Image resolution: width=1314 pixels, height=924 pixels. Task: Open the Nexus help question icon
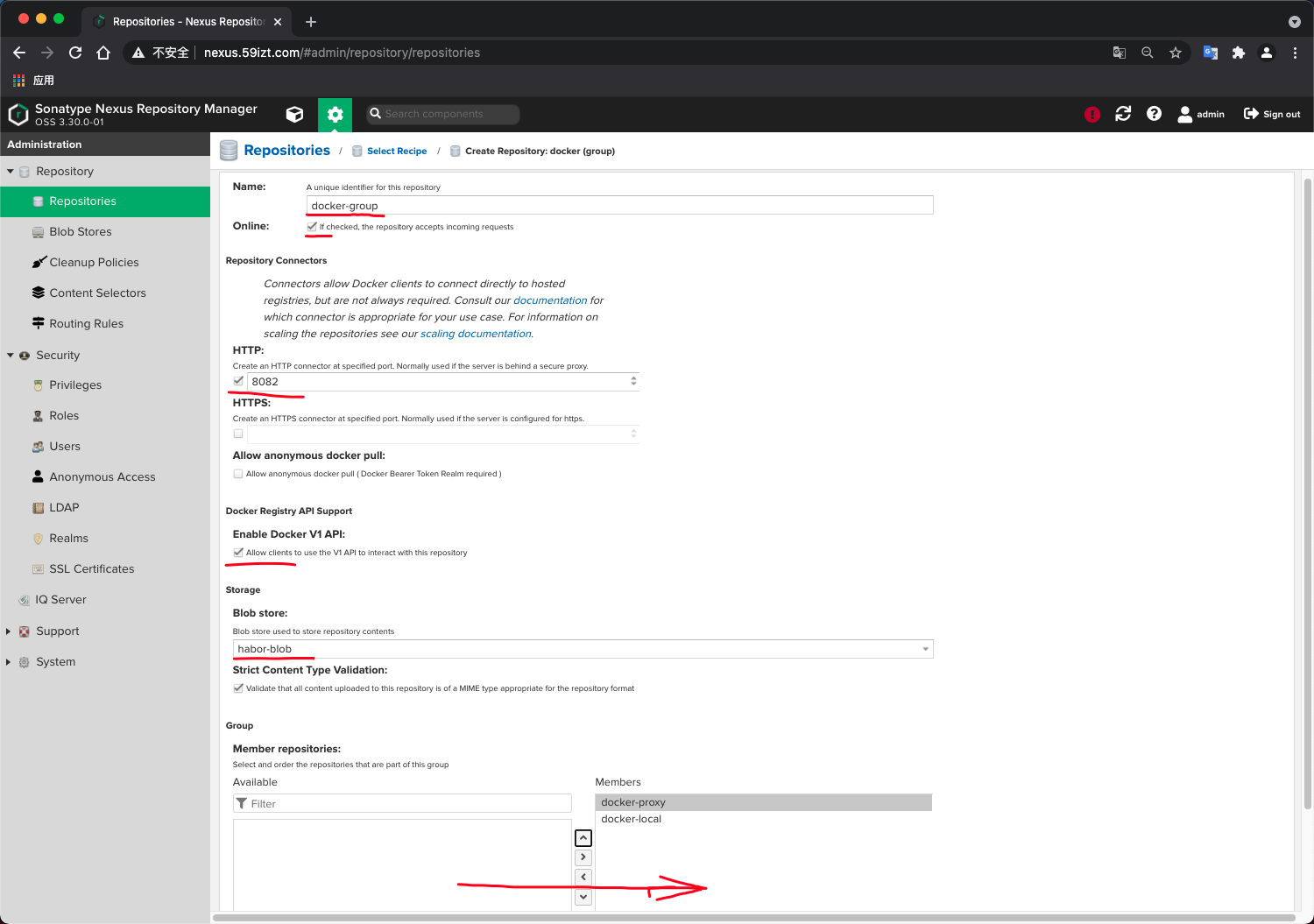pyautogui.click(x=1154, y=114)
